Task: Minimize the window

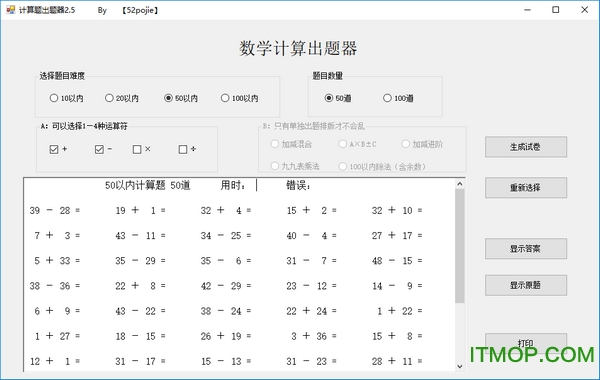Action: tap(527, 10)
